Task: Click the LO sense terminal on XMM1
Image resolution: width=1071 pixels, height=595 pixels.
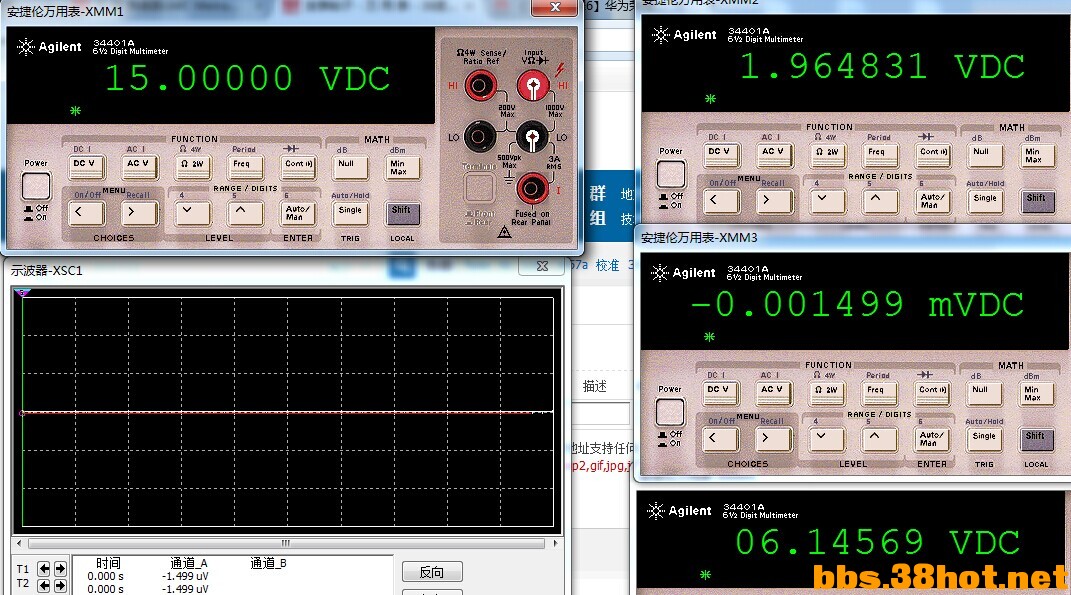Action: tap(479, 137)
